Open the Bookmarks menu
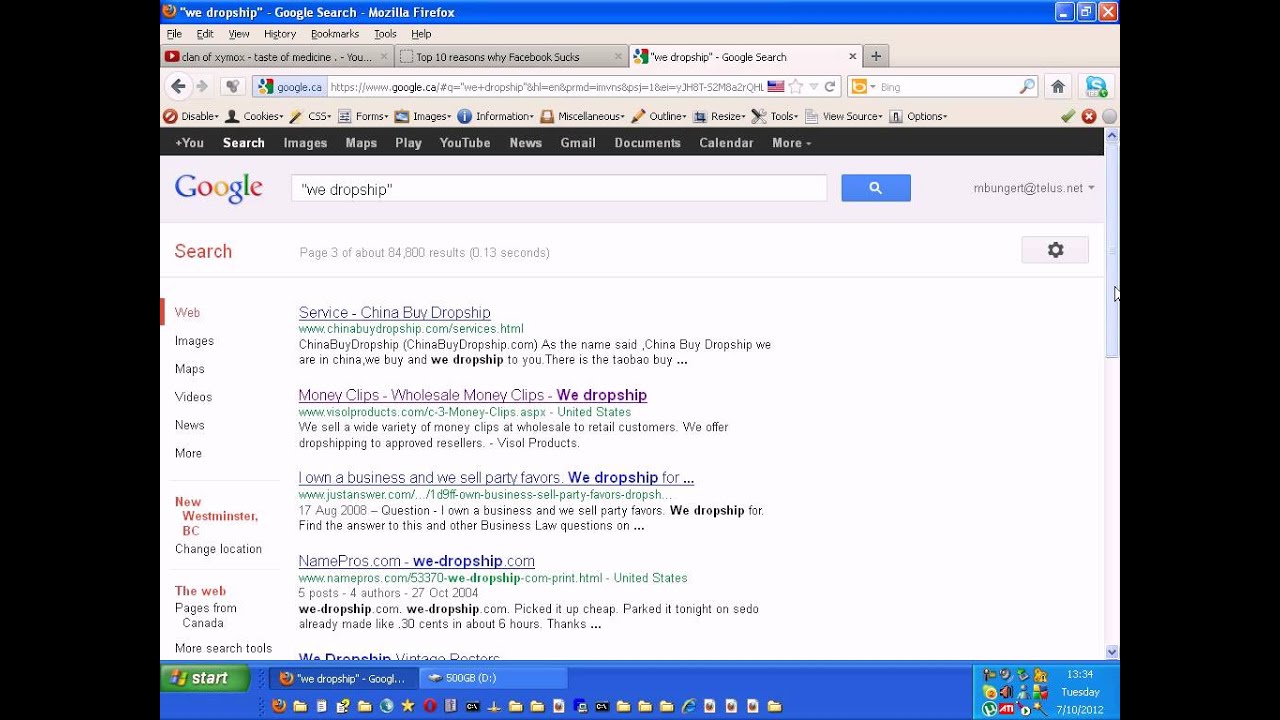This screenshot has width=1280, height=720. pyautogui.click(x=334, y=34)
